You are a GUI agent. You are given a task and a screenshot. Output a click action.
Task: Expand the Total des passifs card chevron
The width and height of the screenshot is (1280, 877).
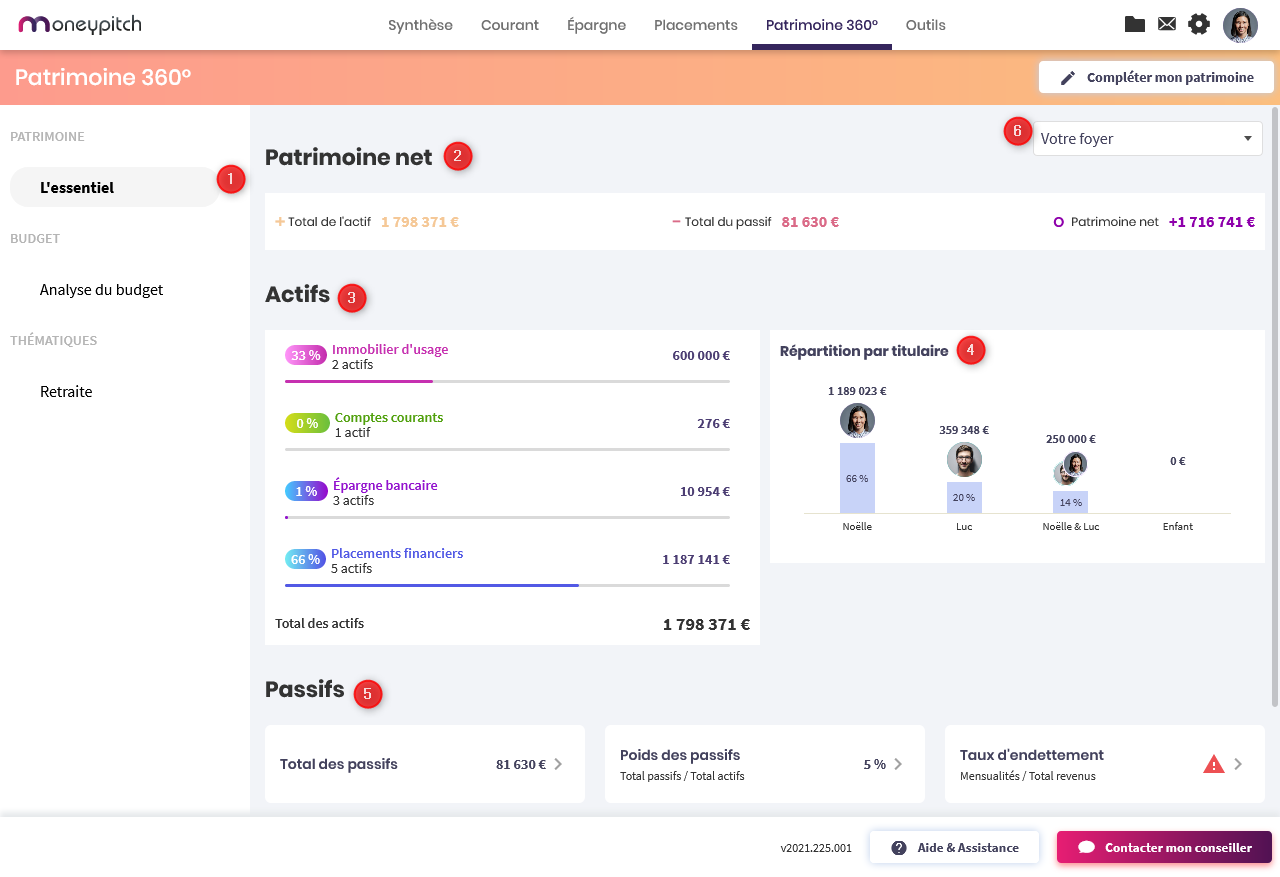[x=558, y=765]
